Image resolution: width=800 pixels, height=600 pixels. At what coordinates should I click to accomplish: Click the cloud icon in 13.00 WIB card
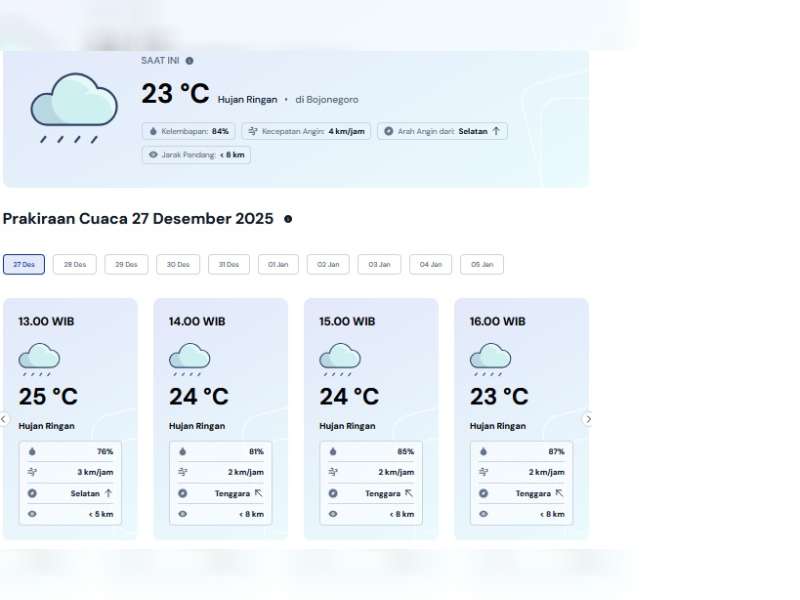pos(39,358)
